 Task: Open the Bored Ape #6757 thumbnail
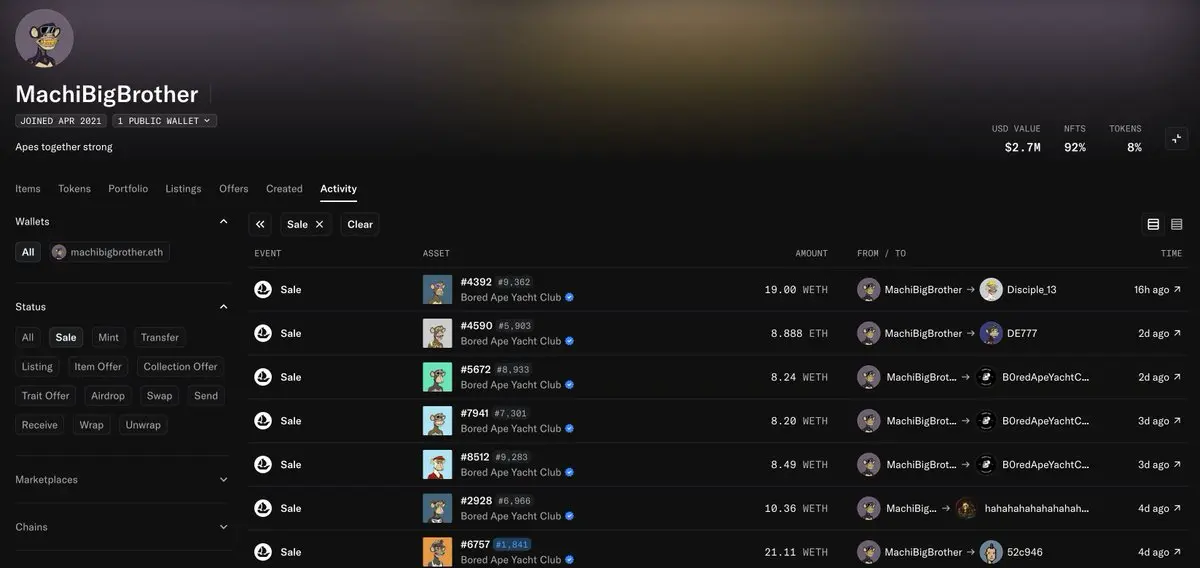437,552
